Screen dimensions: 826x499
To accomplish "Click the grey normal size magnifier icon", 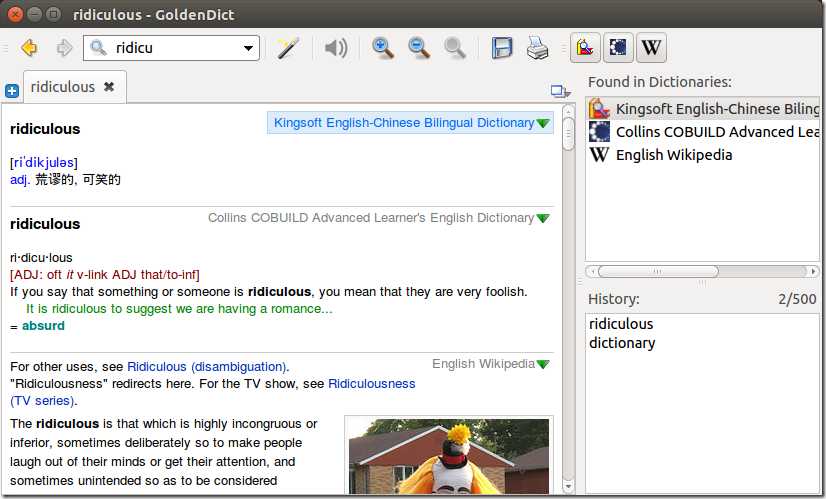I will 455,48.
